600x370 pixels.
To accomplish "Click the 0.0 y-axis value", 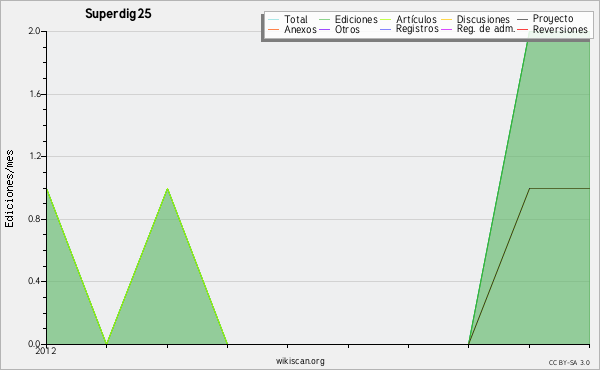I will pyautogui.click(x=34, y=344).
